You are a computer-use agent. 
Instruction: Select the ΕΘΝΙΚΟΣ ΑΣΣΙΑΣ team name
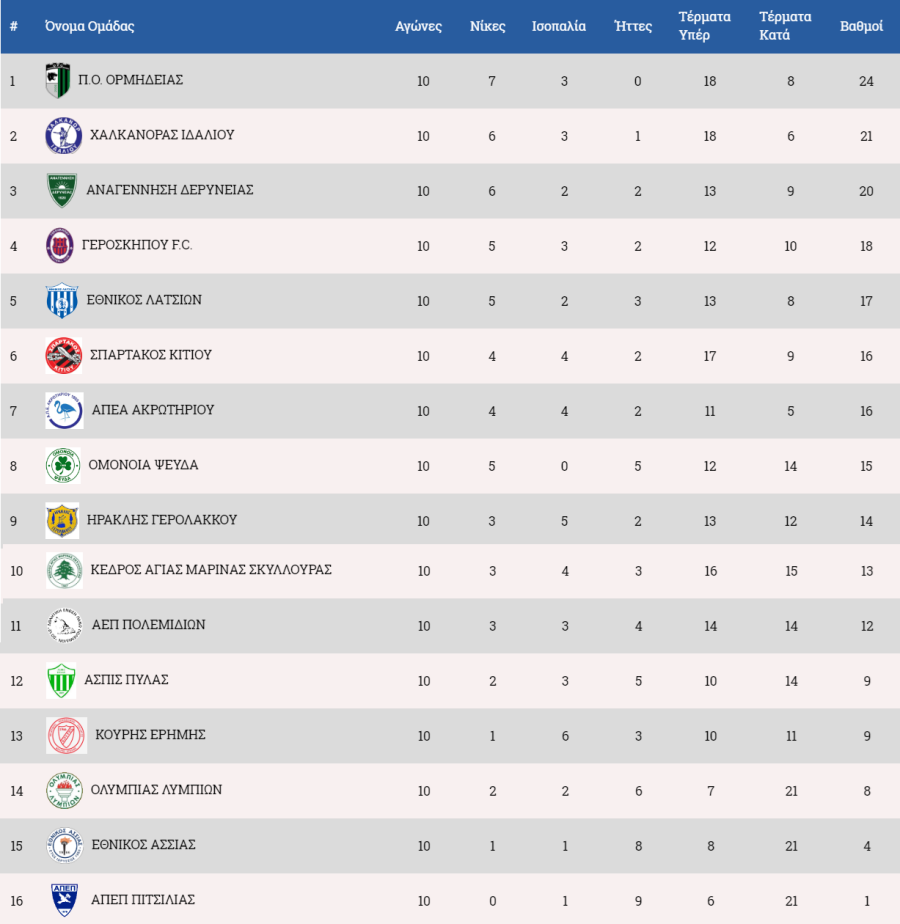click(x=143, y=844)
